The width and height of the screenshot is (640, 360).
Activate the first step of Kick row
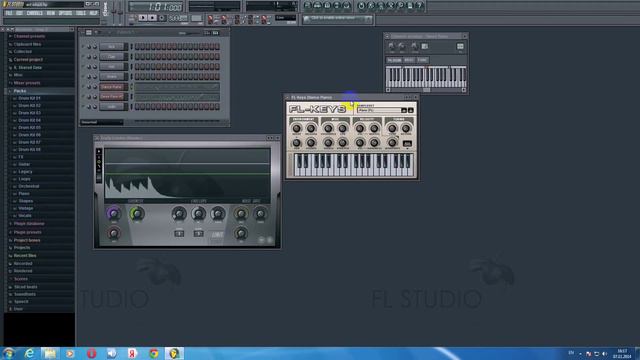(137, 47)
